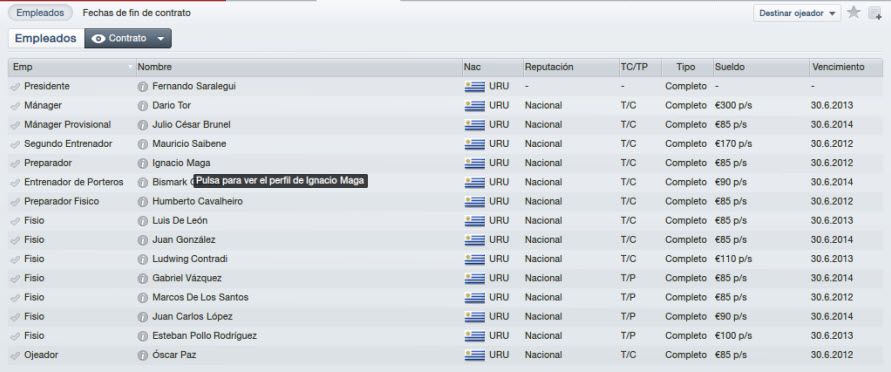Click the info icon next to Juan Carlos López
The image size is (891, 372).
pos(143,317)
